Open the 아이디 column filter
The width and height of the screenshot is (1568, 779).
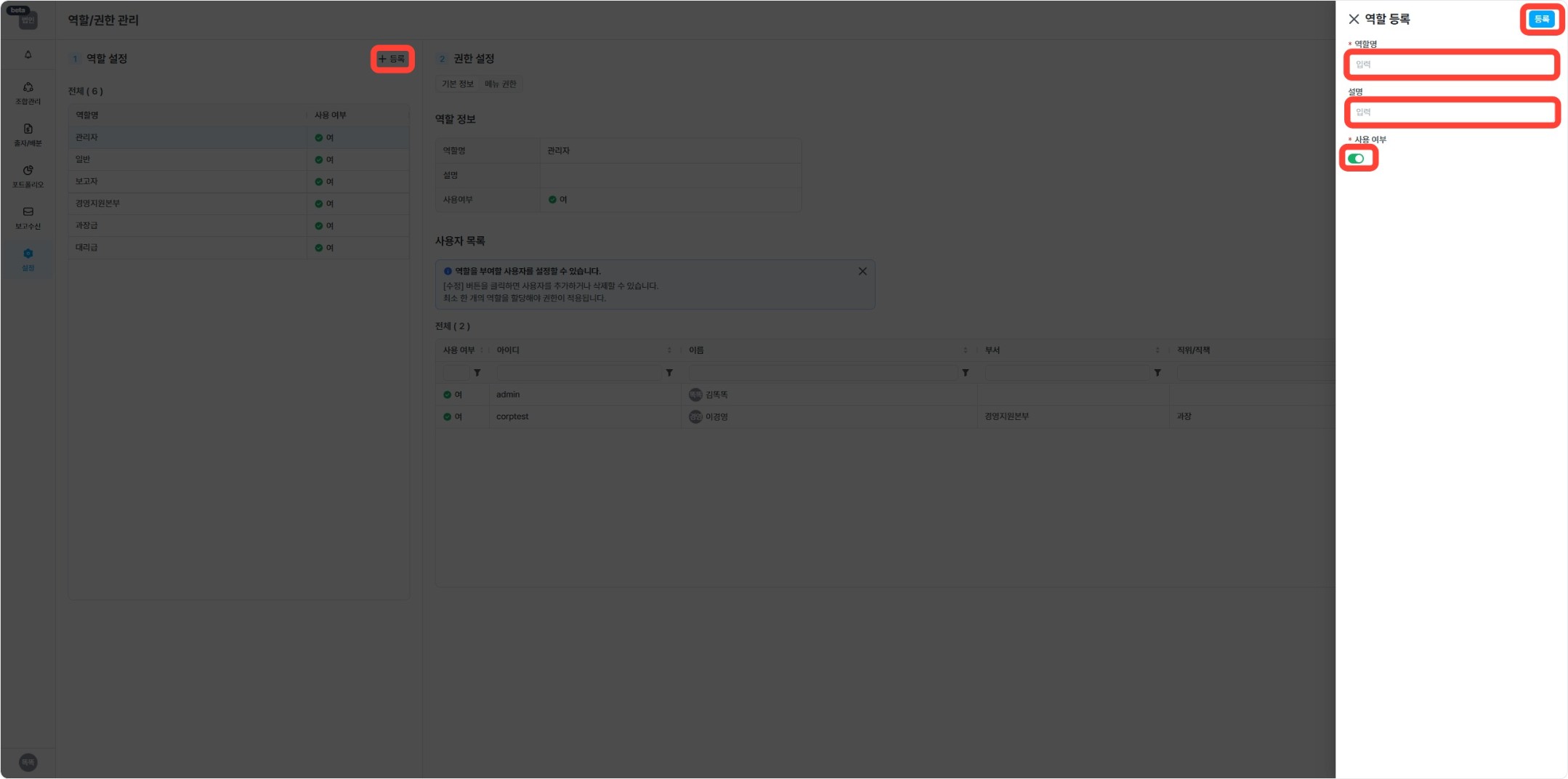669,373
